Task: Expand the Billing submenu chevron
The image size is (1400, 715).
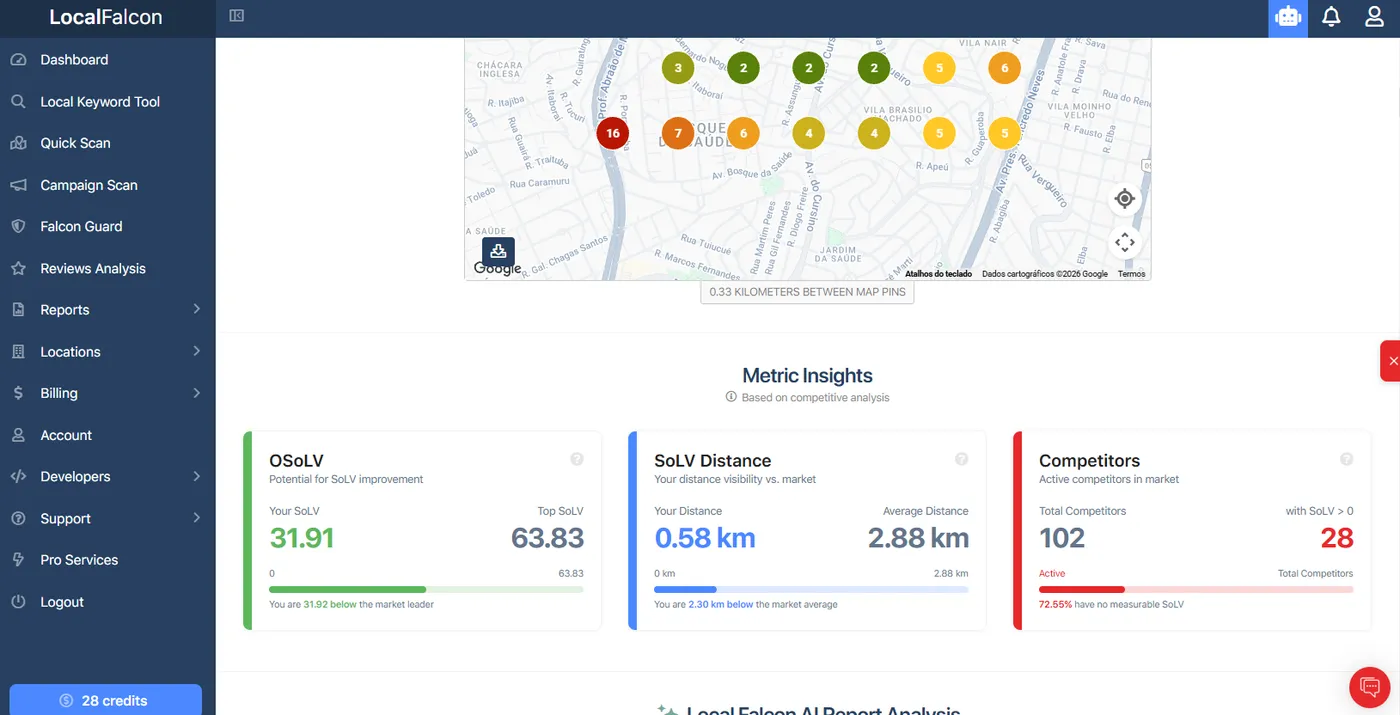Action: [x=197, y=394]
